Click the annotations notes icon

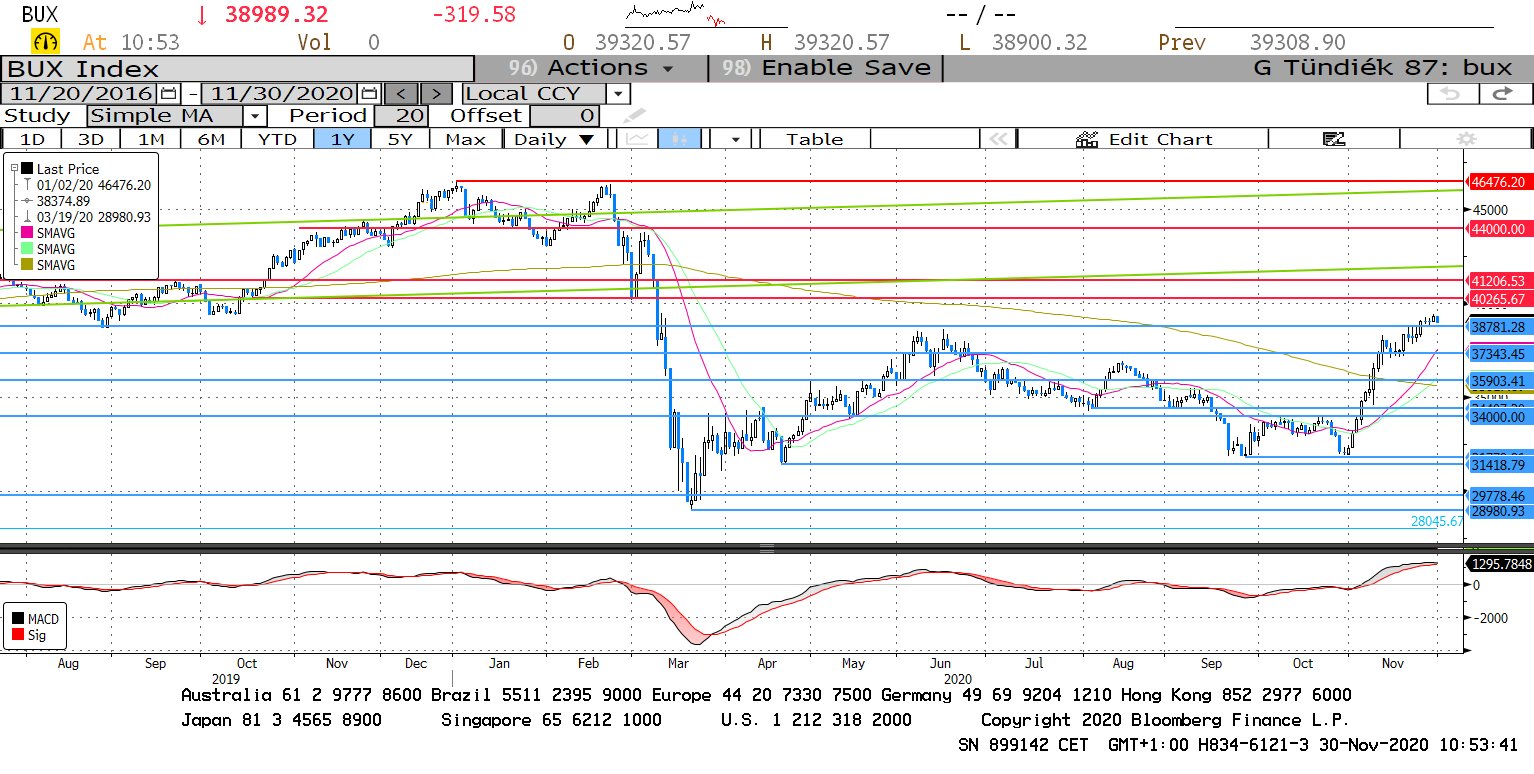1333,139
